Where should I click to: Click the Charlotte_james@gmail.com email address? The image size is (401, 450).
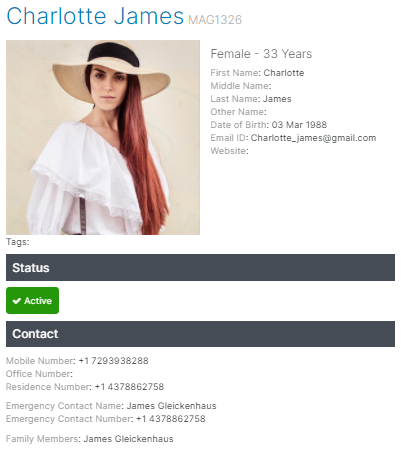(313, 138)
